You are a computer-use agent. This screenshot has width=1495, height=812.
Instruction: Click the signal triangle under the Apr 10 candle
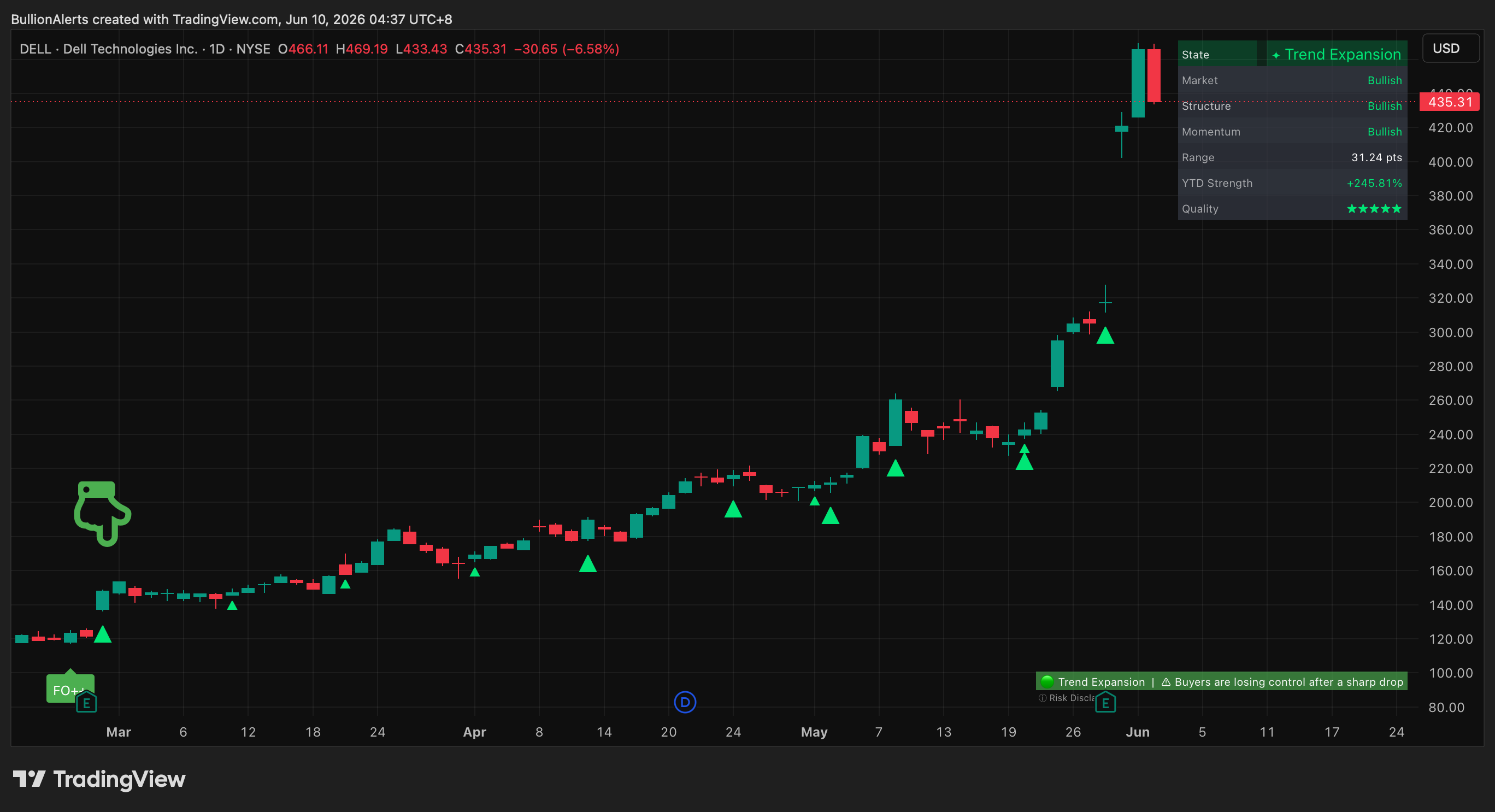pyautogui.click(x=587, y=563)
